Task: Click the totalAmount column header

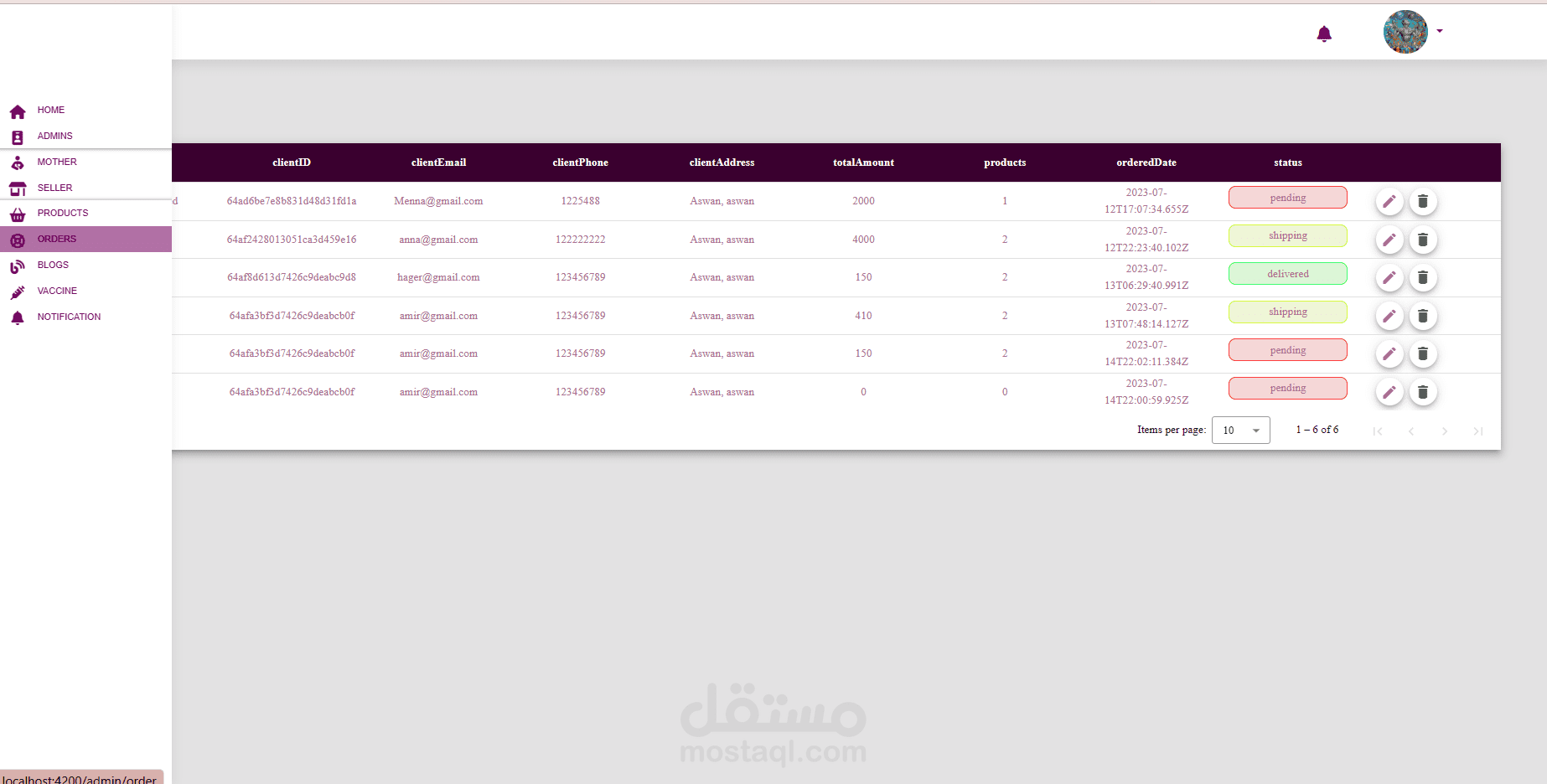Action: click(x=863, y=162)
